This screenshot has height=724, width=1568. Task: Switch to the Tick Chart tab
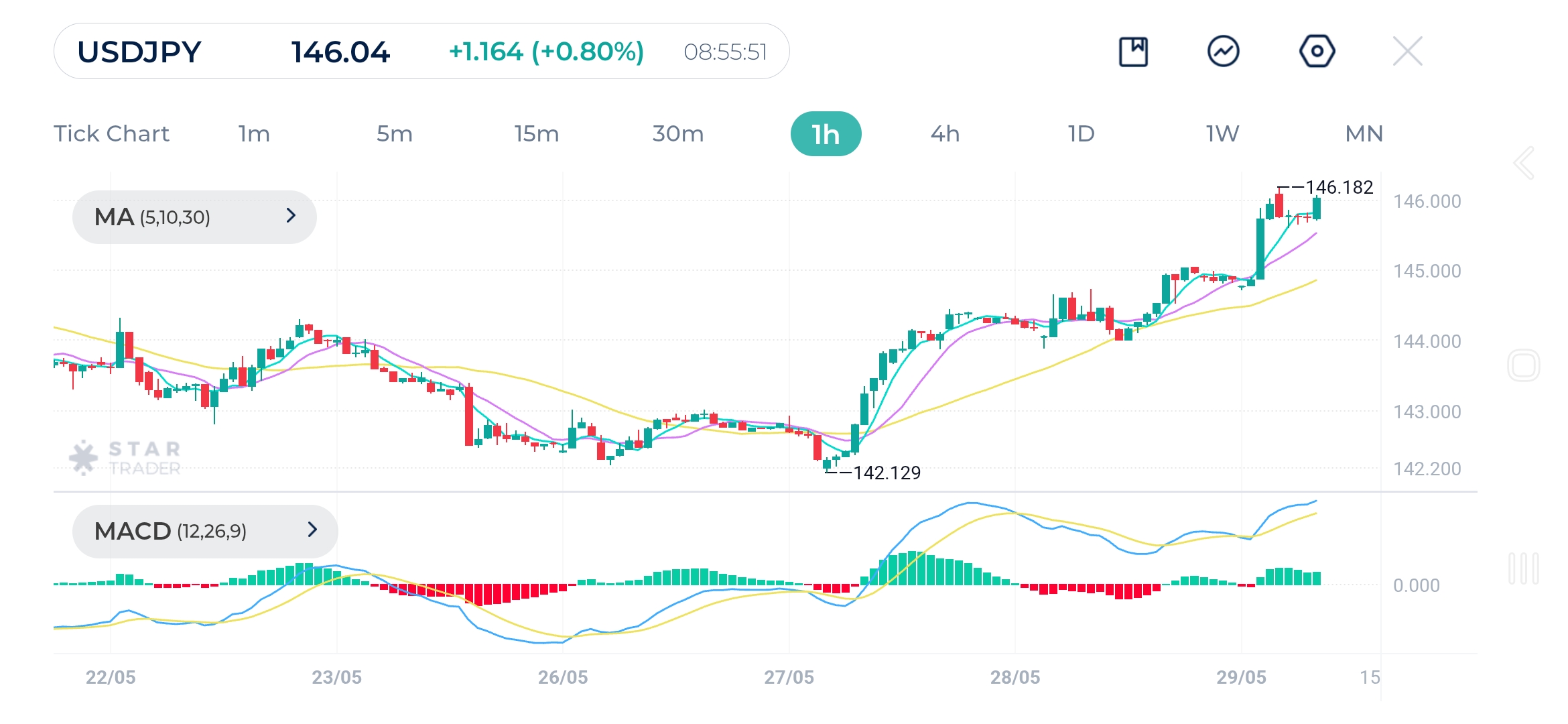pos(111,134)
